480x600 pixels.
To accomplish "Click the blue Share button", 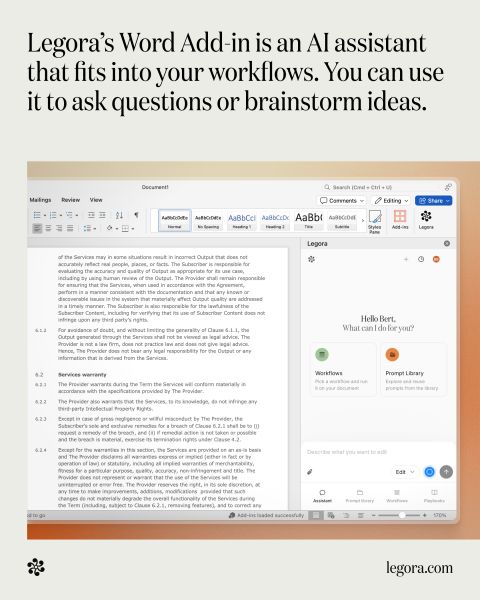I will (x=433, y=201).
